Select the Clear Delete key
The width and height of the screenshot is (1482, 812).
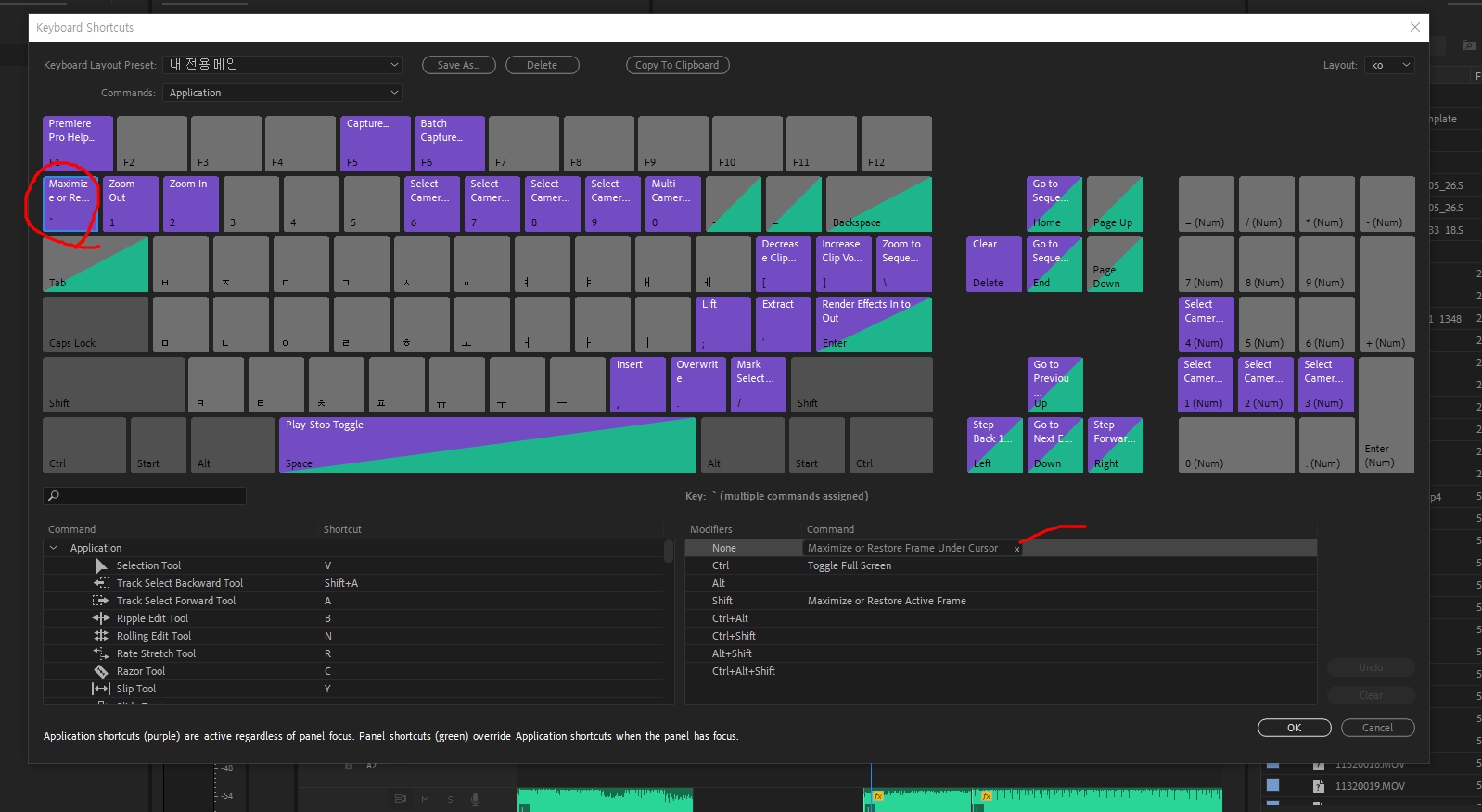point(994,264)
